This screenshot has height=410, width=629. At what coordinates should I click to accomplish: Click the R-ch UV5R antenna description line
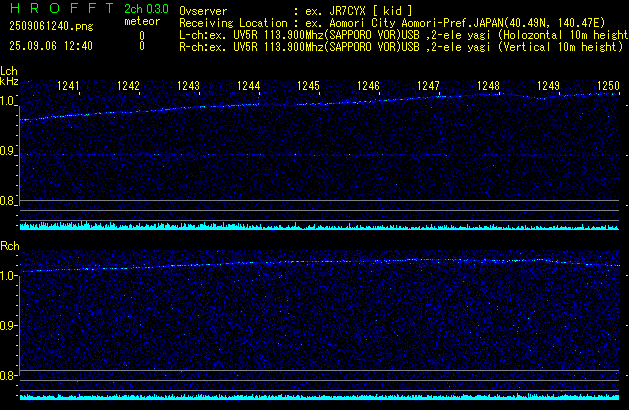[401, 47]
